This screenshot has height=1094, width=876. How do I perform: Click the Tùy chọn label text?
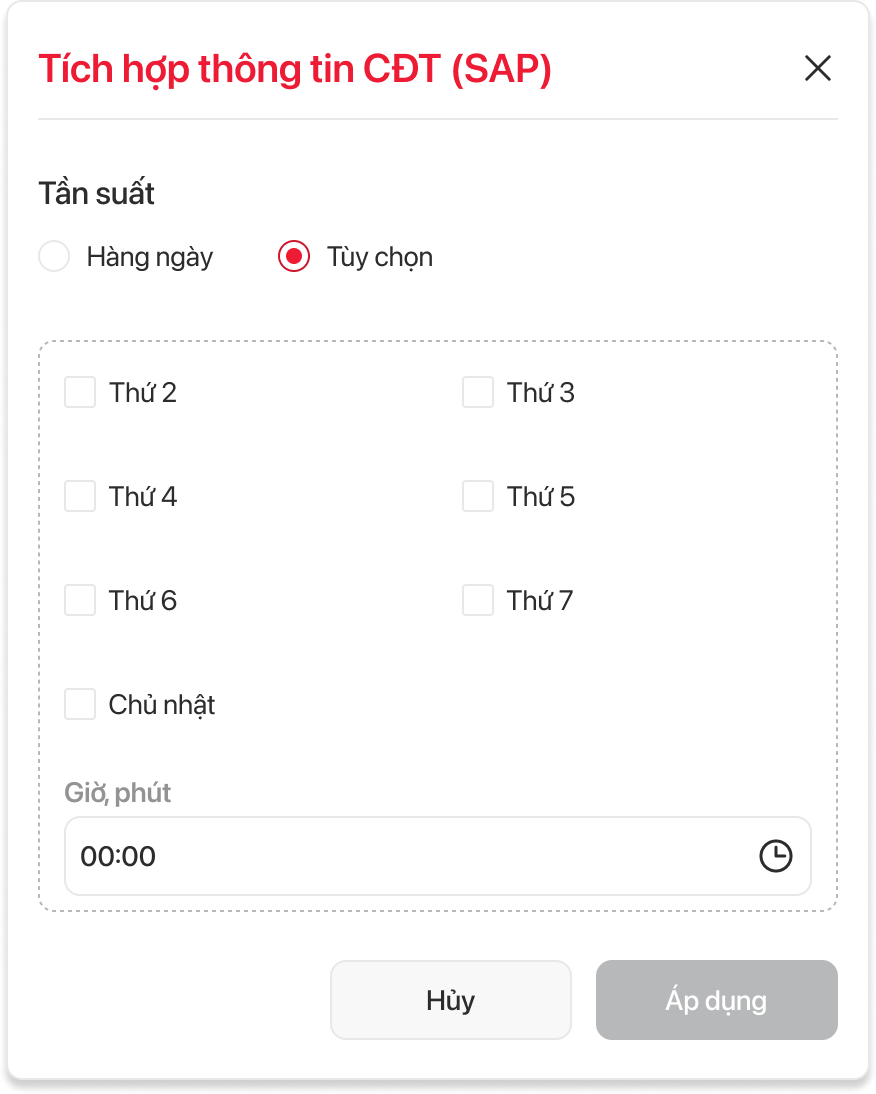380,257
